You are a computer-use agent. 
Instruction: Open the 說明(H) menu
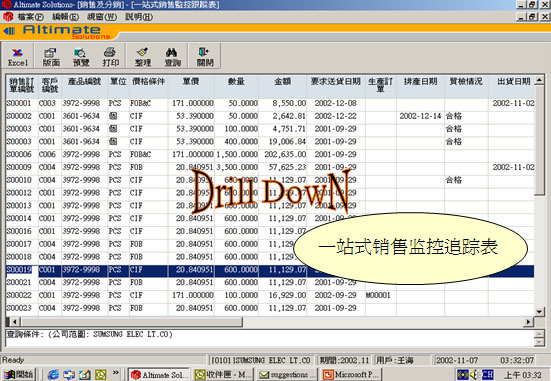click(x=139, y=17)
